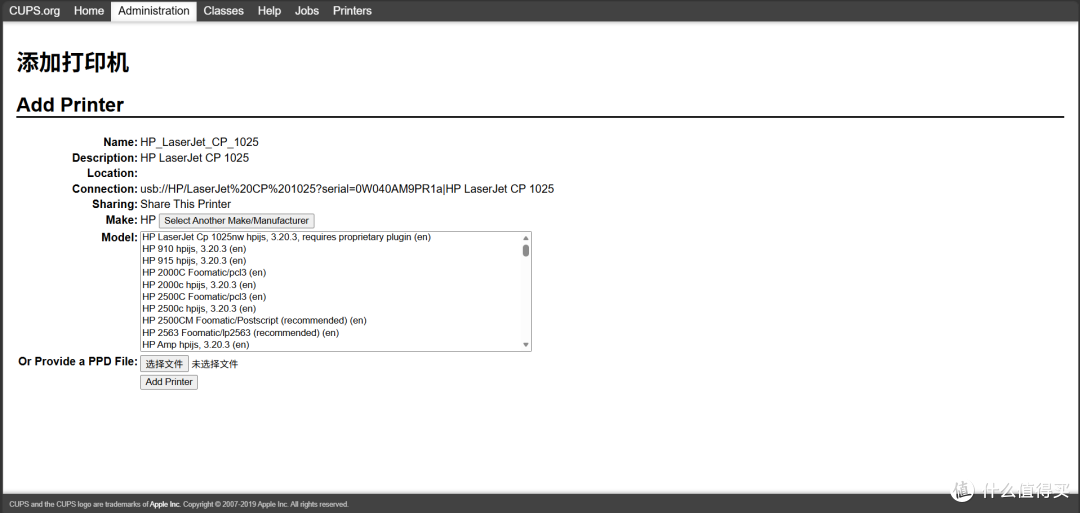
Task: Switch to the Classes tab
Action: click(224, 10)
